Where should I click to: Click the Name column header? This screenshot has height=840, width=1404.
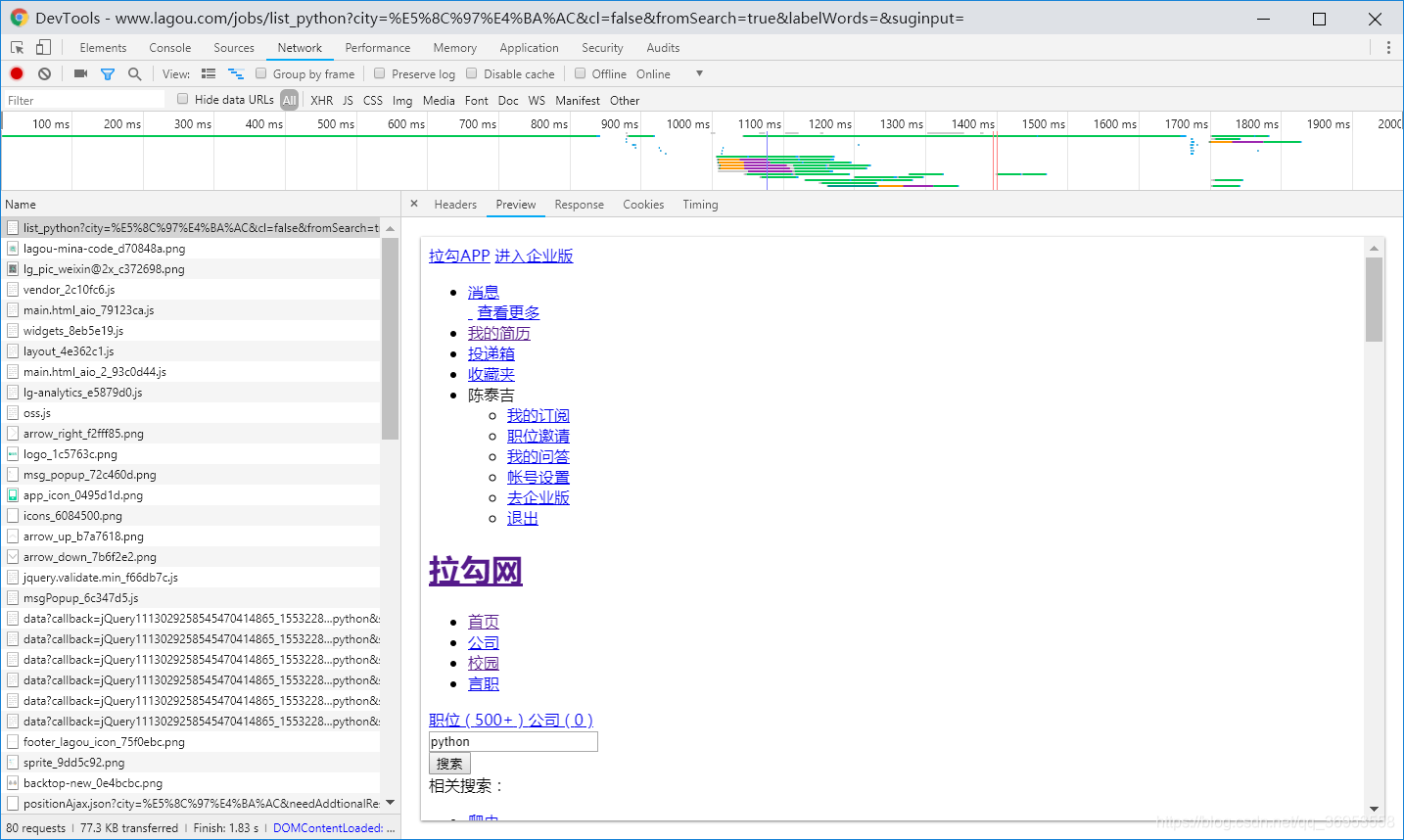pyautogui.click(x=201, y=204)
